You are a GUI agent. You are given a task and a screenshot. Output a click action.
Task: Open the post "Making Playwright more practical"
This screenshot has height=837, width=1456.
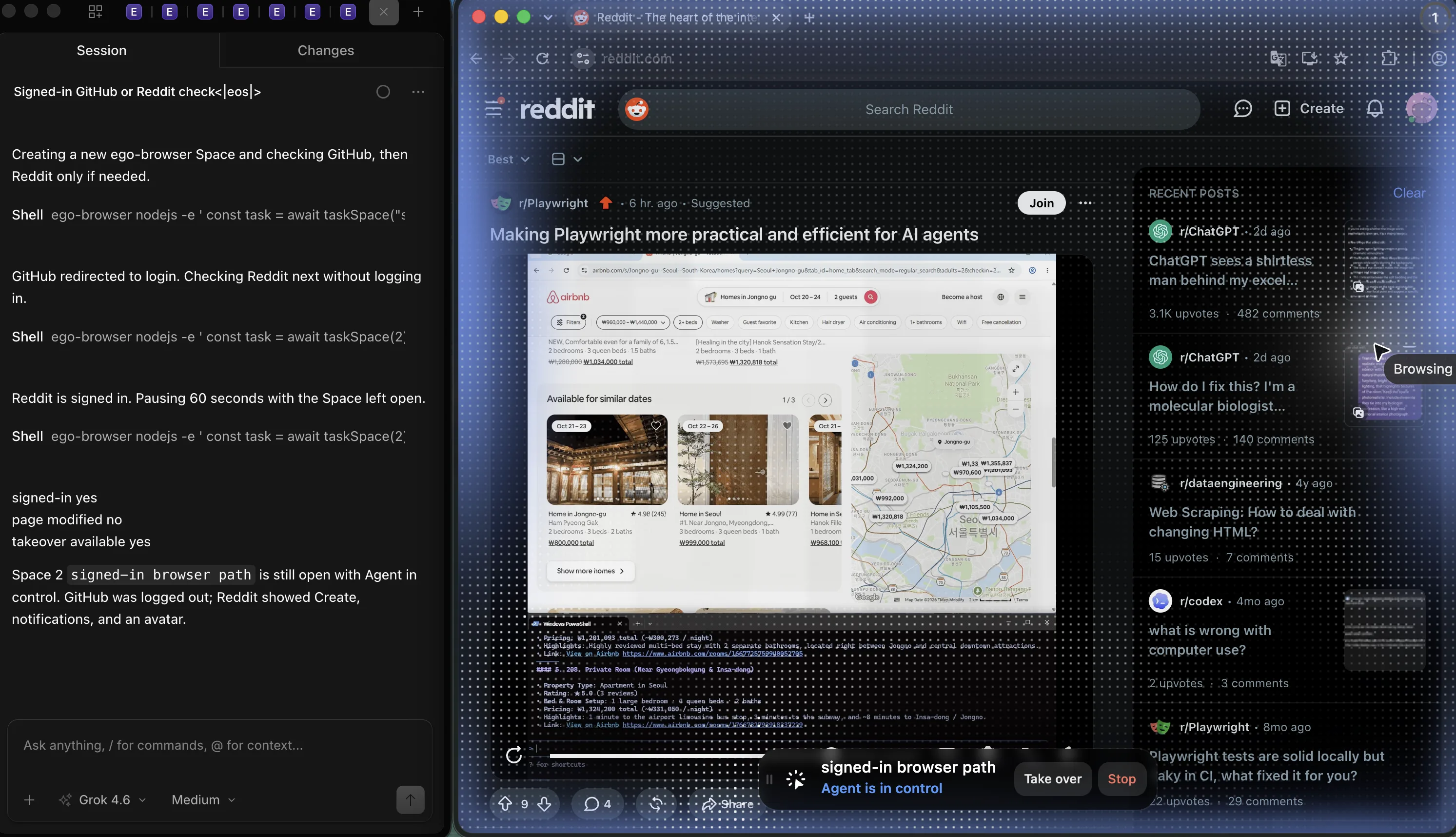734,235
